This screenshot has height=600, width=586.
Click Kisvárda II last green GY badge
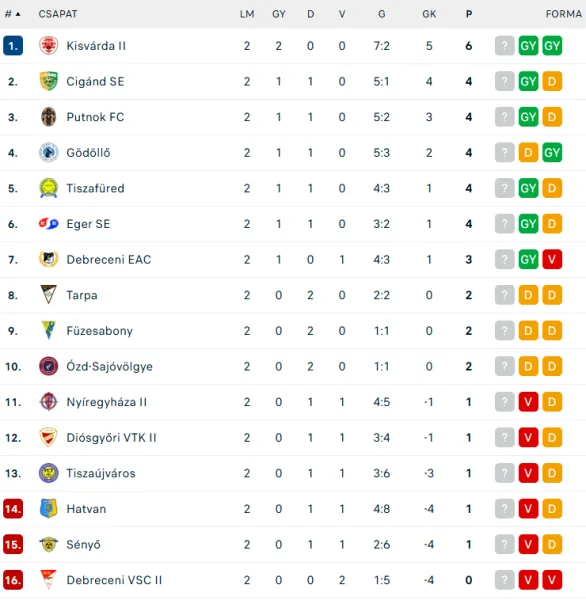click(x=552, y=46)
